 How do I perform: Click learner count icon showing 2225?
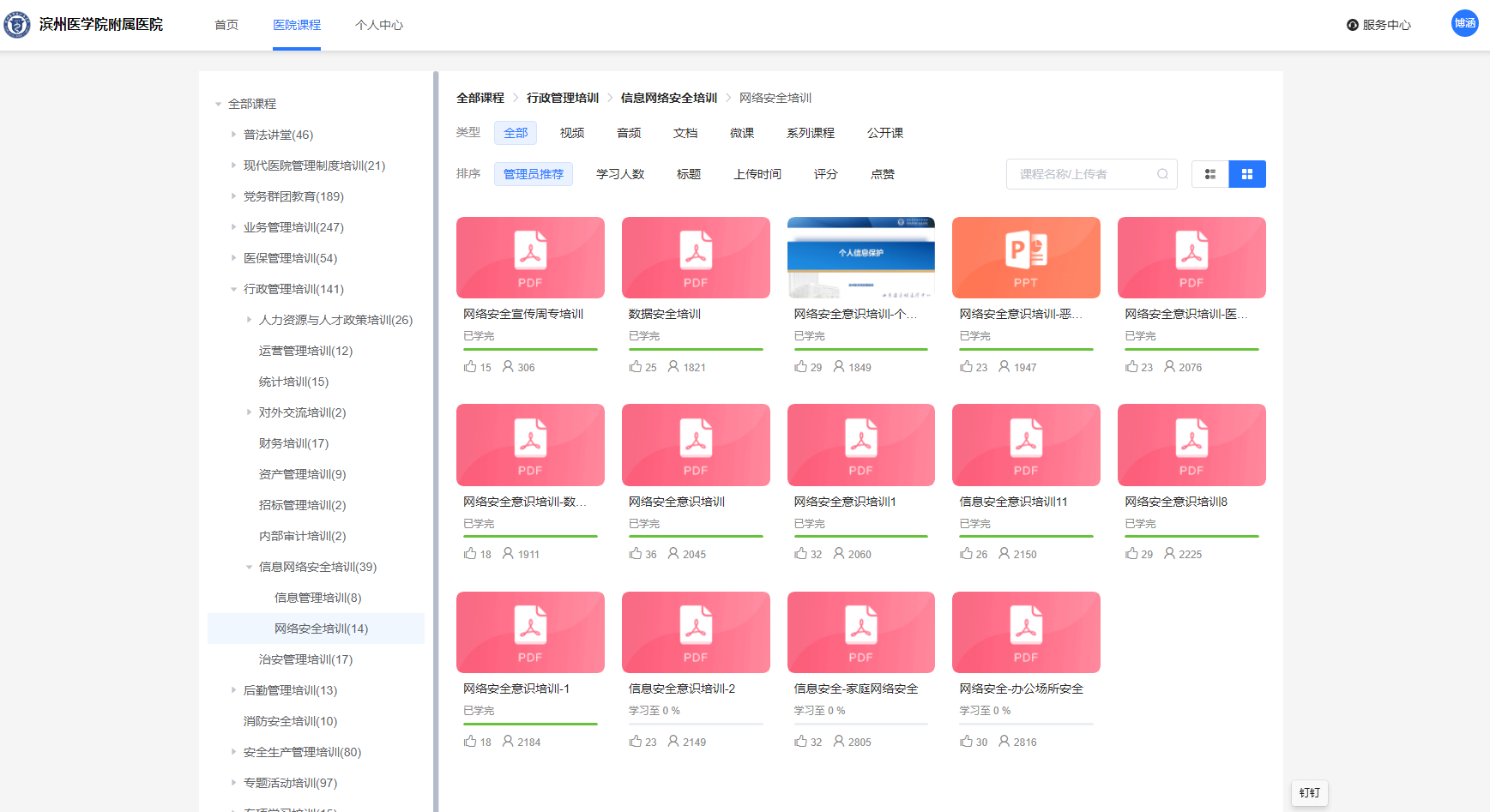pos(1170,554)
